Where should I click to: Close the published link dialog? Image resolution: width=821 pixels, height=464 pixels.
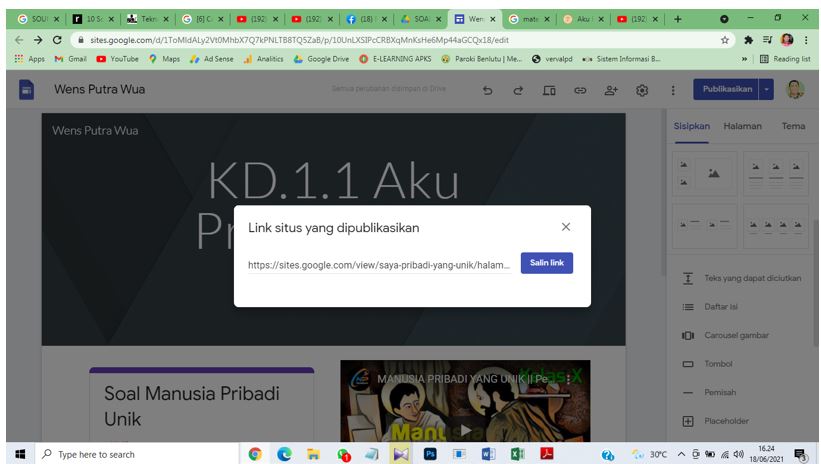click(x=566, y=227)
